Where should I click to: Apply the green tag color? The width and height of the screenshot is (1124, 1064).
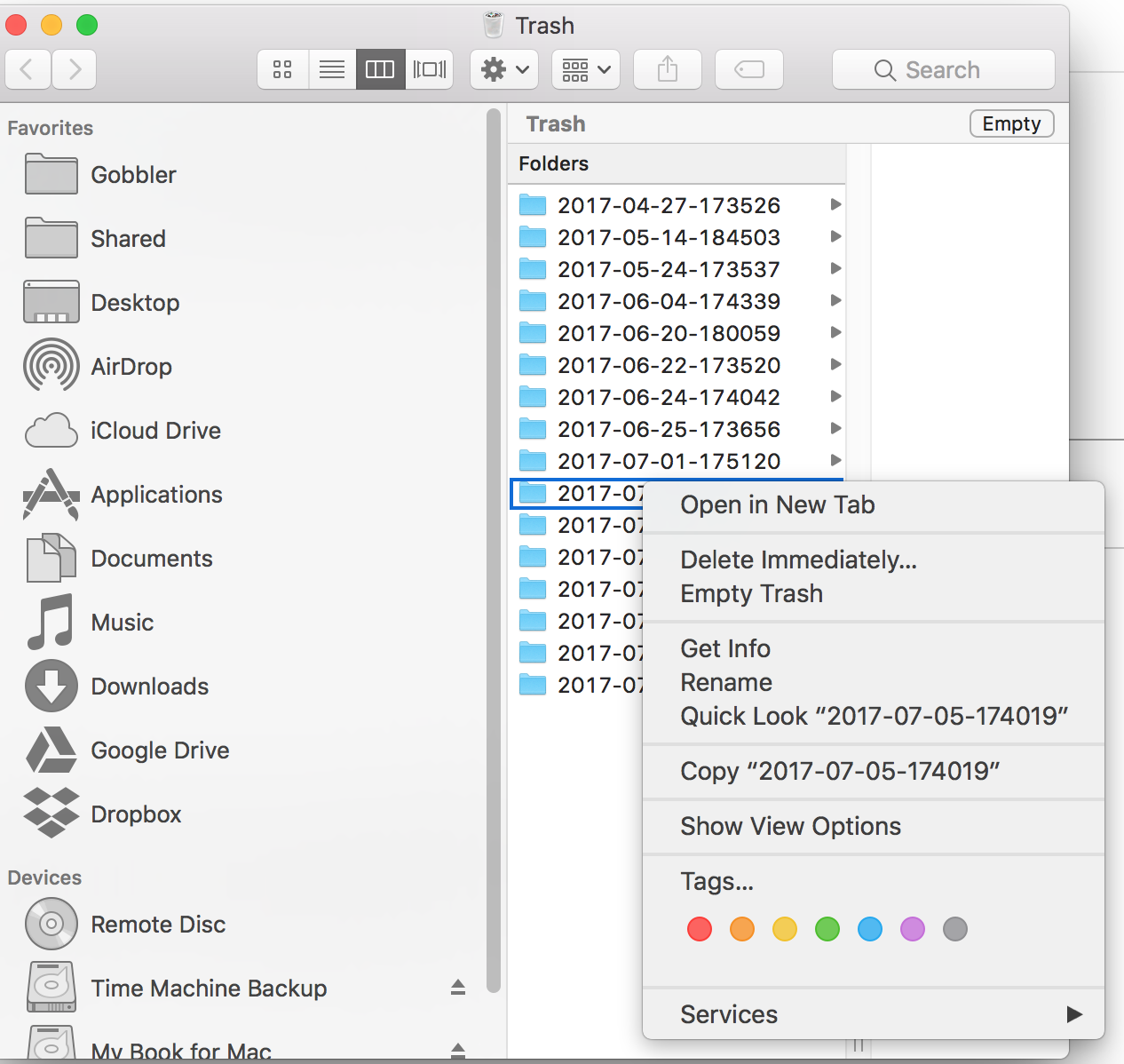tap(827, 929)
